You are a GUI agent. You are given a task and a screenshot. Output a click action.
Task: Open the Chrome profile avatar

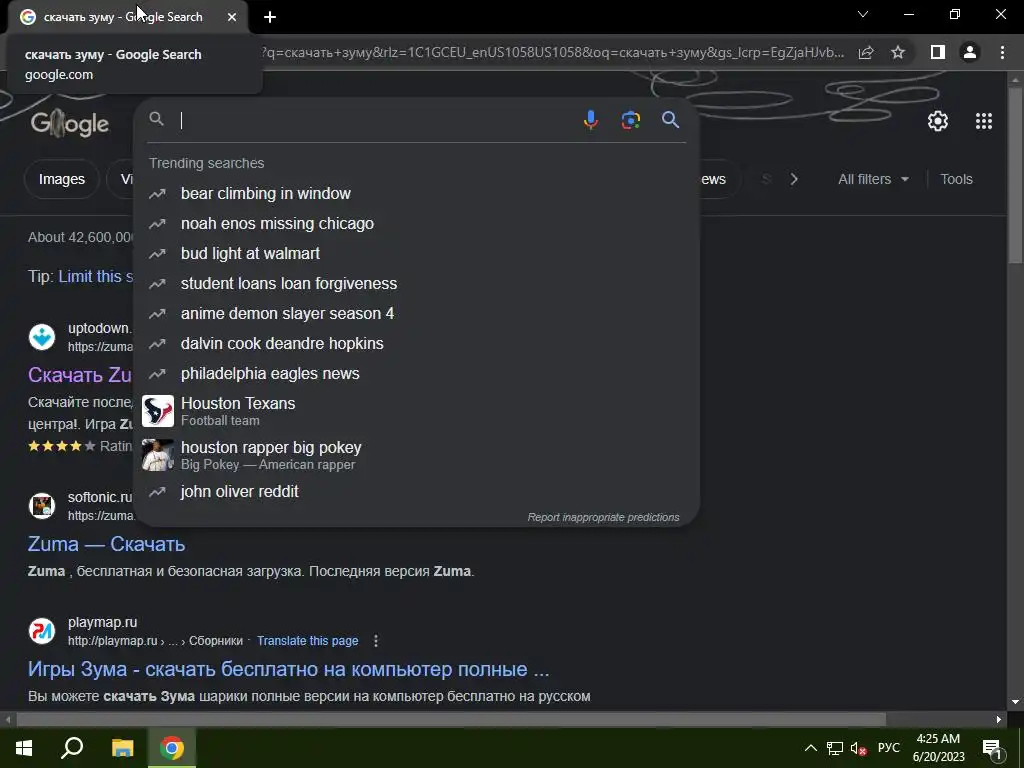tap(970, 52)
